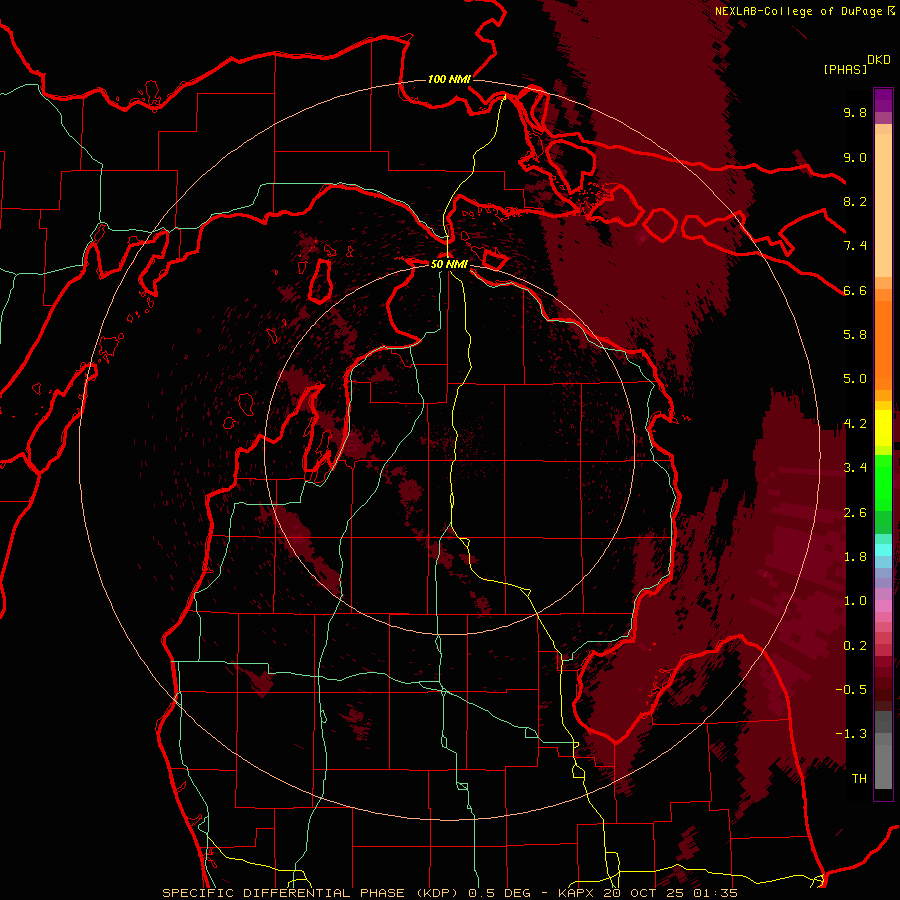Image resolution: width=900 pixels, height=900 pixels.
Task: Click the 1.0 scale label
Action: click(855, 601)
